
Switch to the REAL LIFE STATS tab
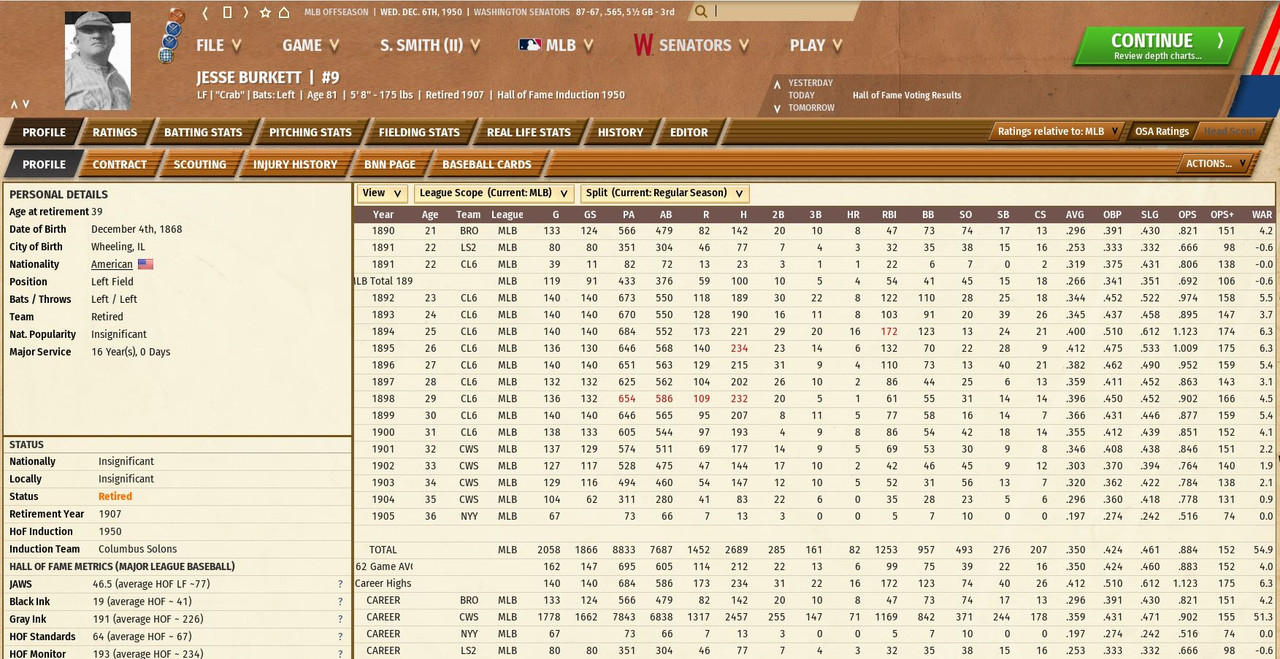pos(528,132)
